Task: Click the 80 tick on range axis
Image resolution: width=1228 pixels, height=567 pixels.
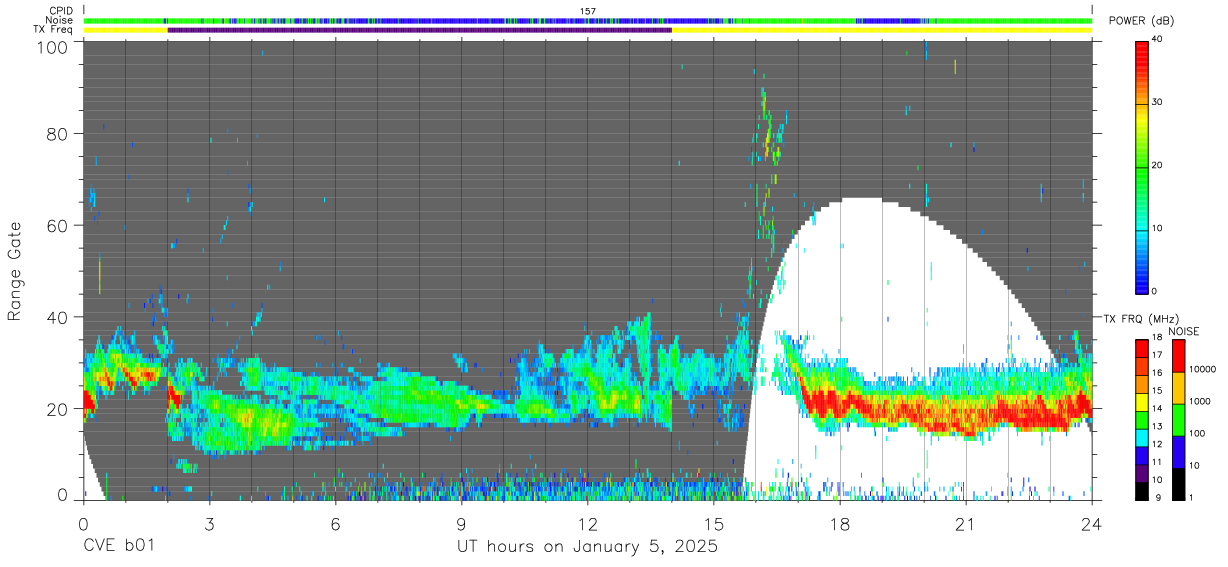Action: point(60,133)
